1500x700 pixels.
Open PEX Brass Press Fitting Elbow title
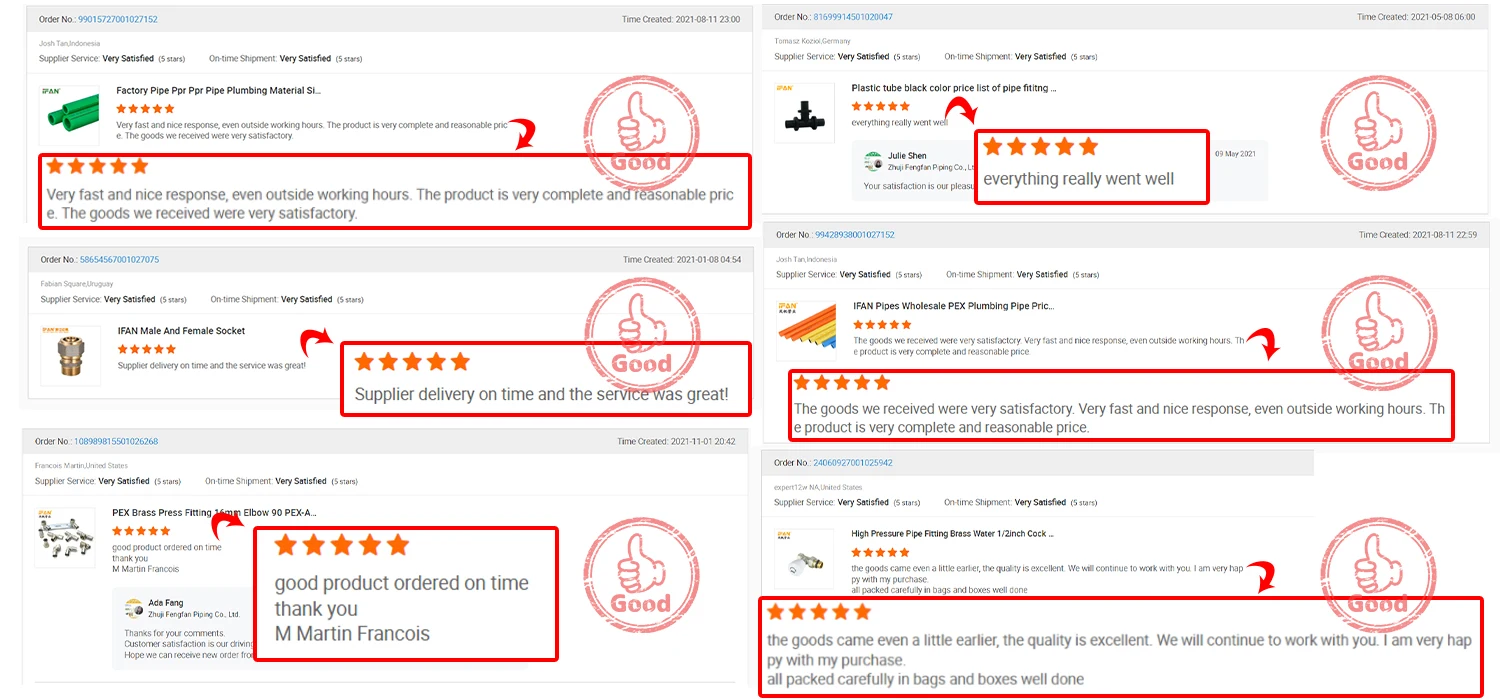214,513
